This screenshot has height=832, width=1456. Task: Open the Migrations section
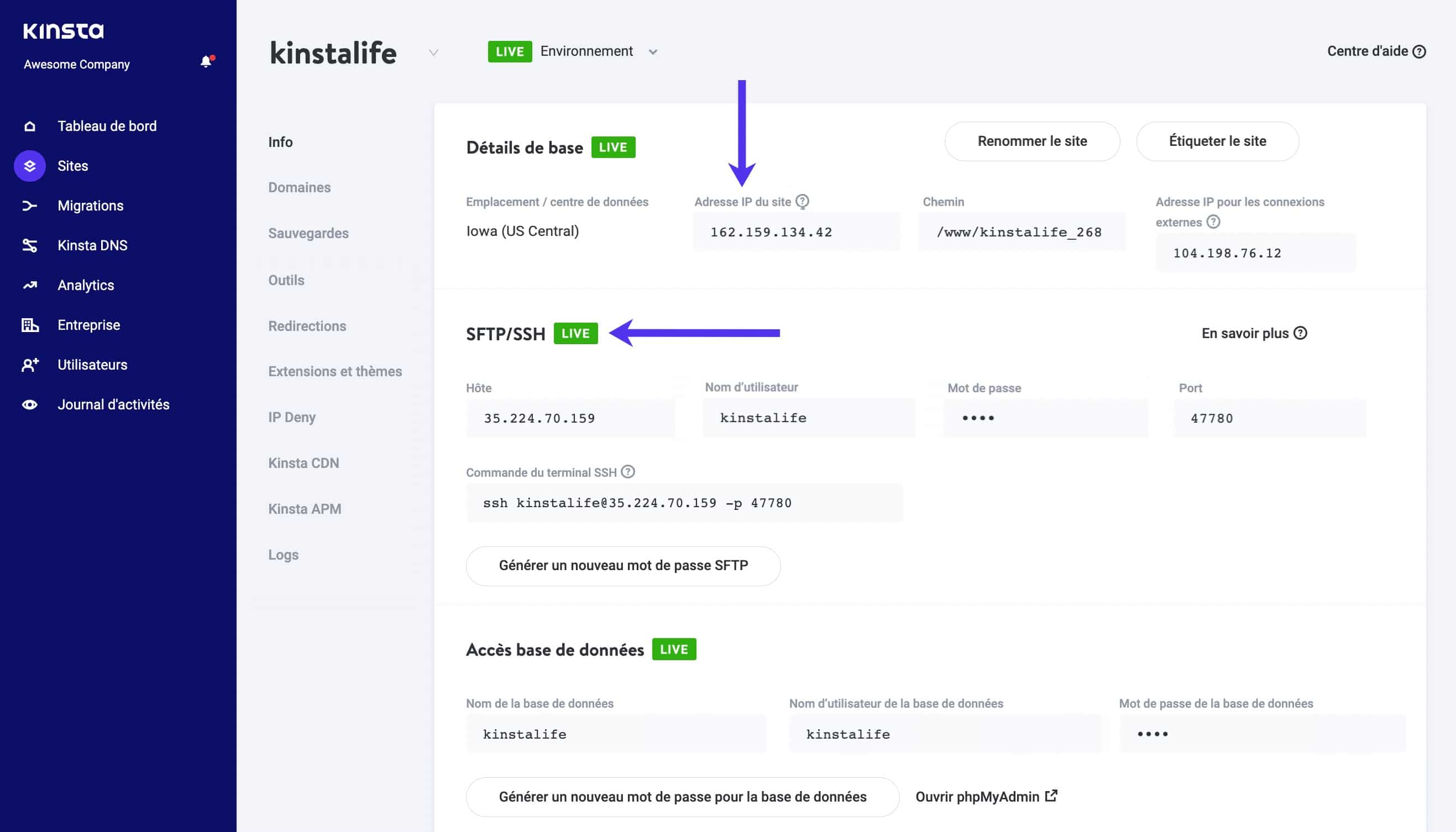tap(90, 205)
